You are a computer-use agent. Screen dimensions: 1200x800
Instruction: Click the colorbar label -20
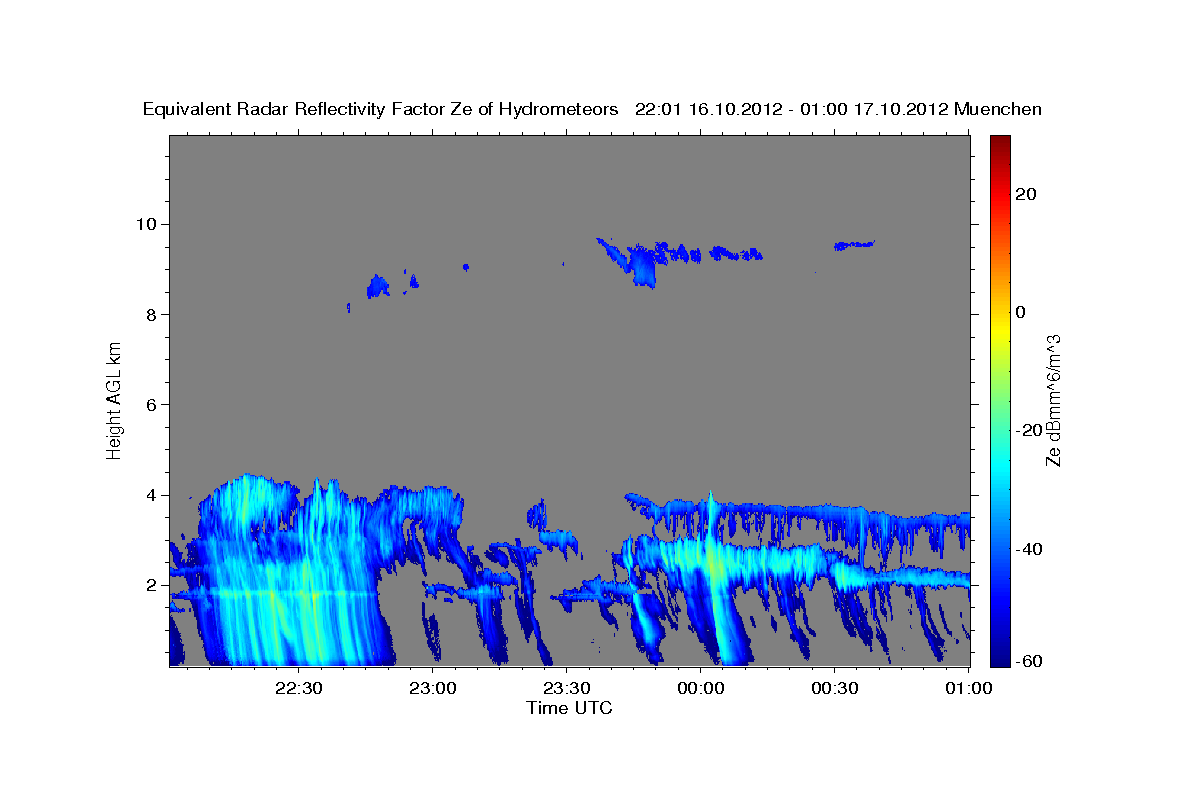[1029, 430]
